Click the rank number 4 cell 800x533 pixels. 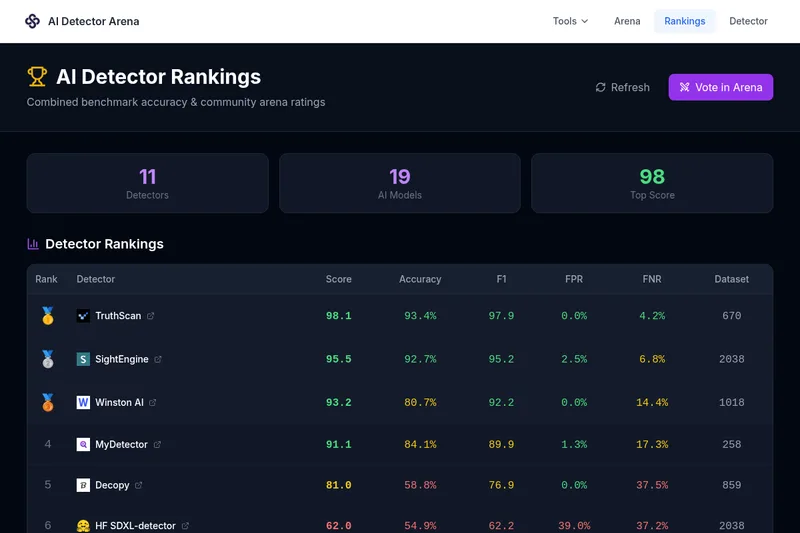(x=47, y=444)
